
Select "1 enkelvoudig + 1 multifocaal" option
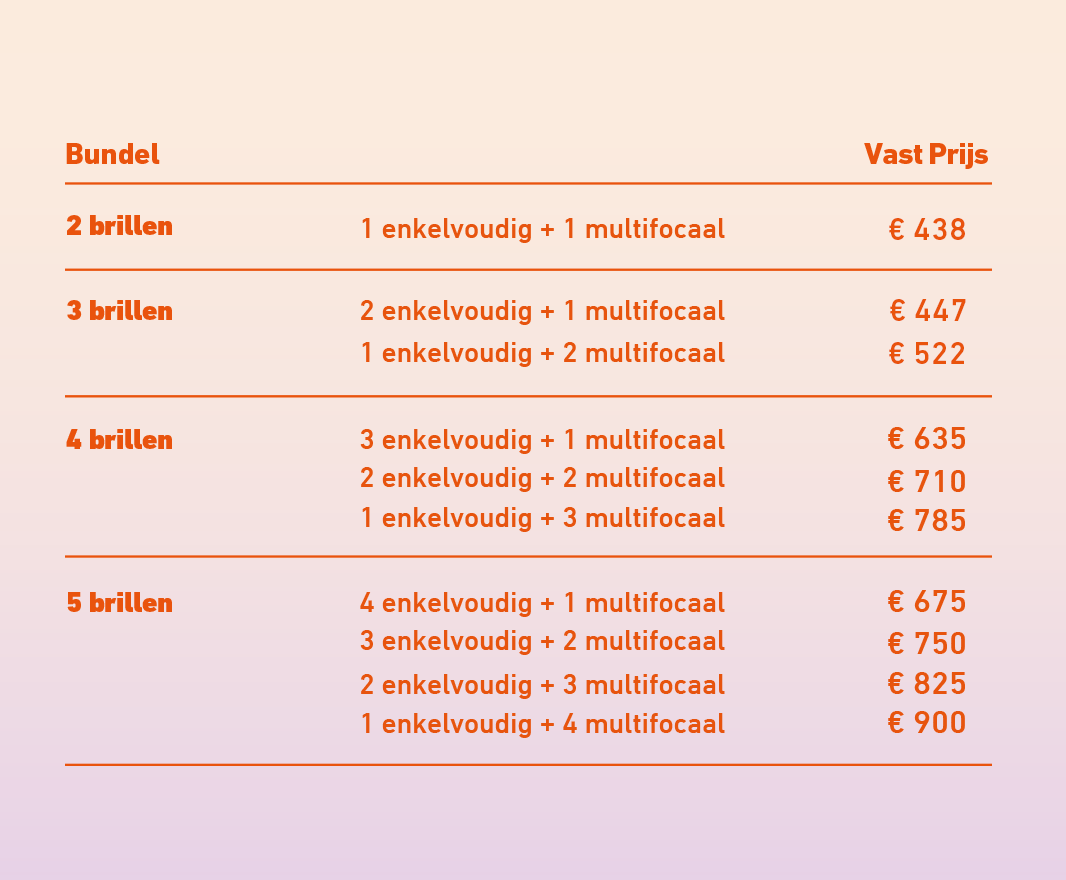tap(542, 230)
